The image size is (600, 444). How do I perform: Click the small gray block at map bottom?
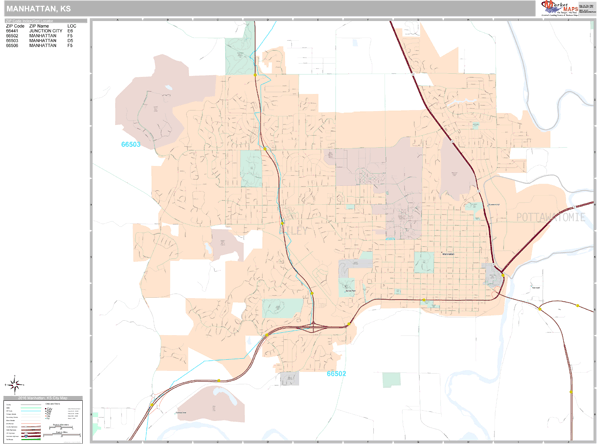coord(289,379)
